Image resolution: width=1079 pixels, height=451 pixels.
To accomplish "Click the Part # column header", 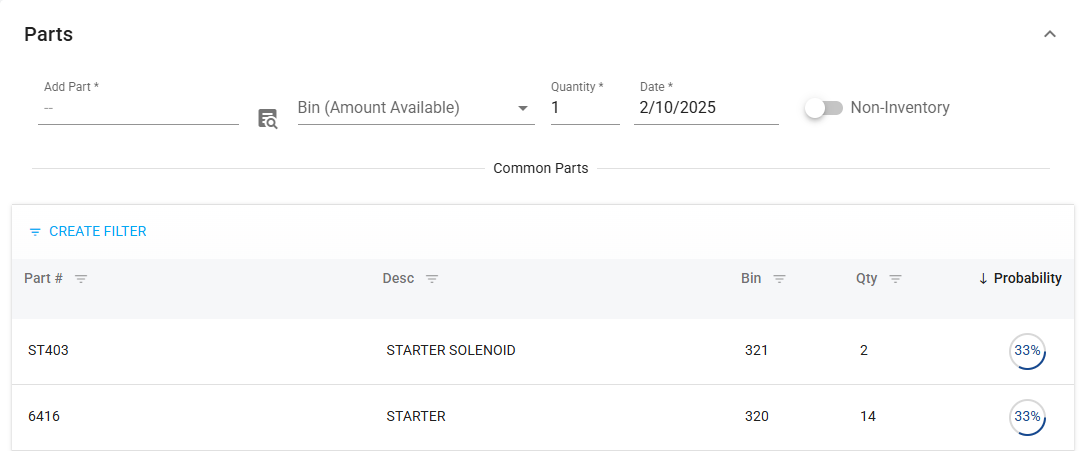I will (44, 278).
